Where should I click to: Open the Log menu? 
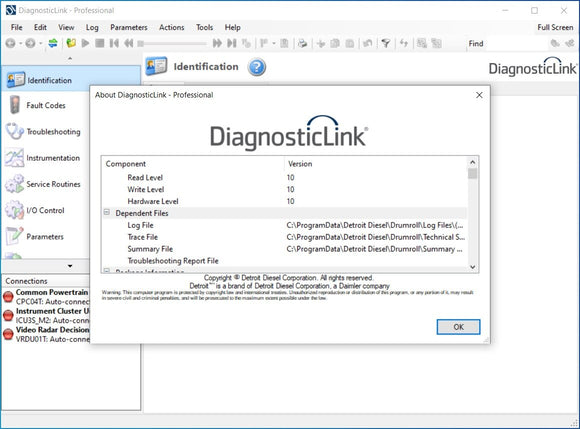tap(92, 27)
